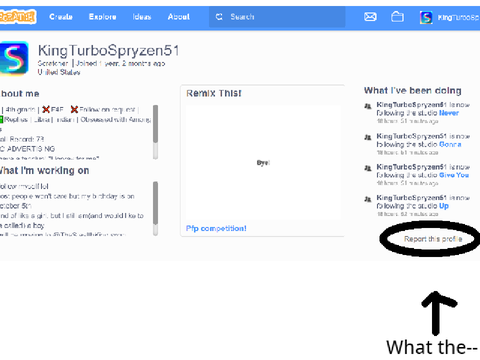Image resolution: width=480 pixels, height=360 pixels.
Task: Click the Search input field
Action: click(x=277, y=17)
